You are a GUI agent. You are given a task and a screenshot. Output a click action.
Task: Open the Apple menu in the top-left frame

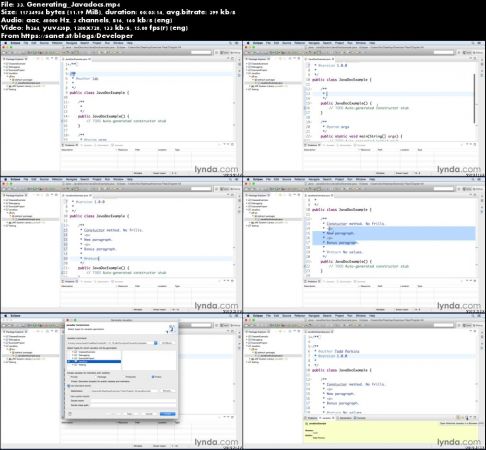pos(5,43)
